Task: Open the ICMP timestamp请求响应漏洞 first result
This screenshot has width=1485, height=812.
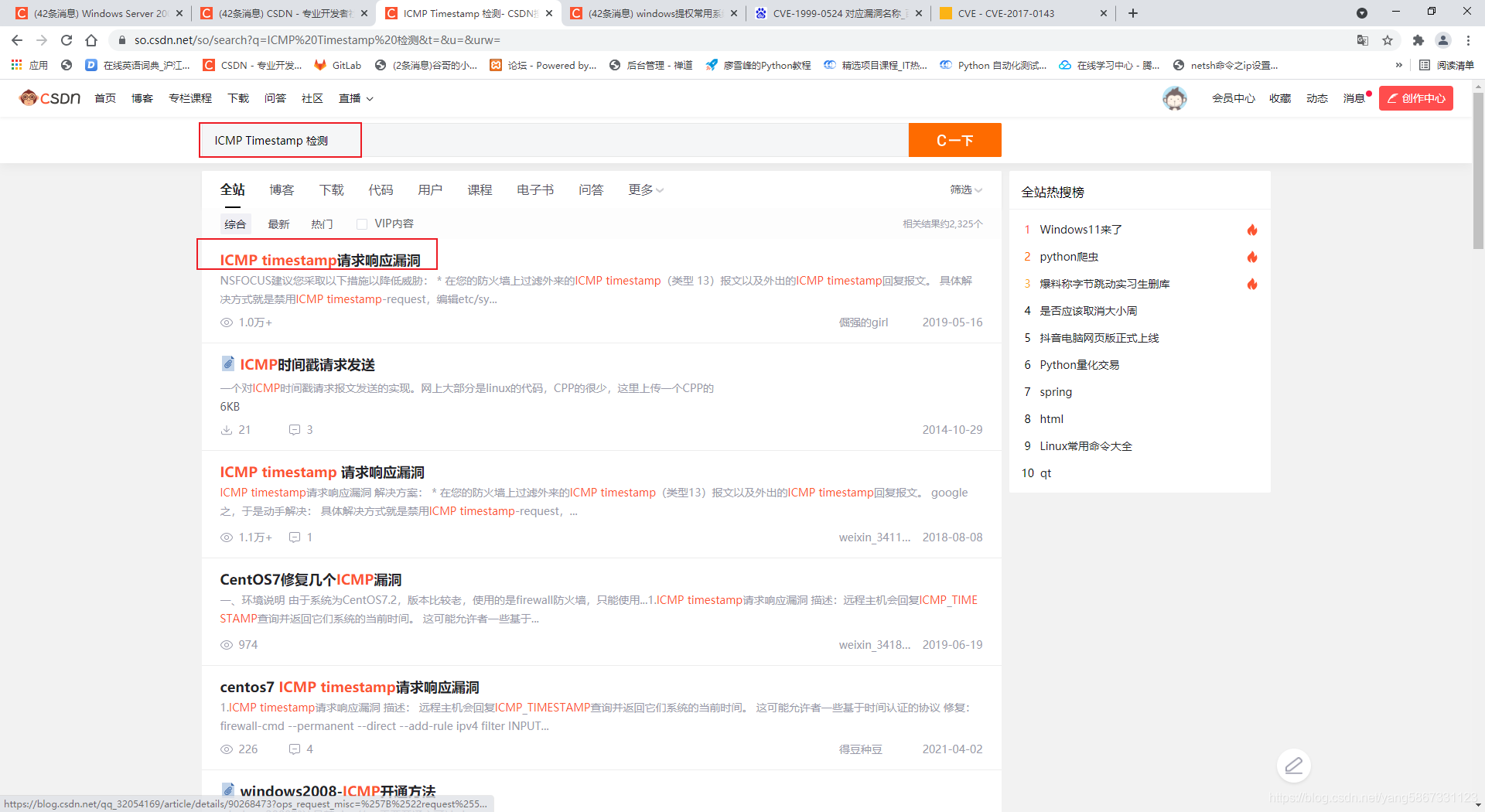Action: 320,261
